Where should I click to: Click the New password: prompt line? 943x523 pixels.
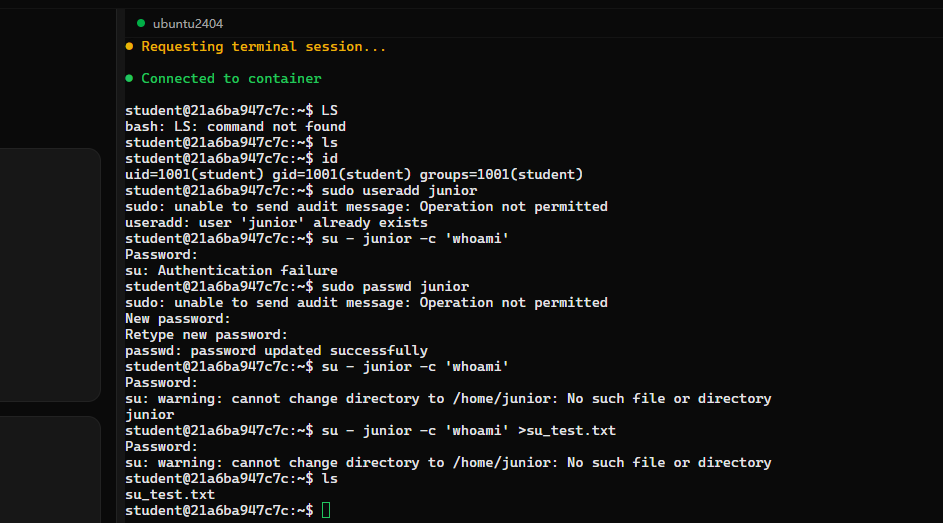[177, 319]
